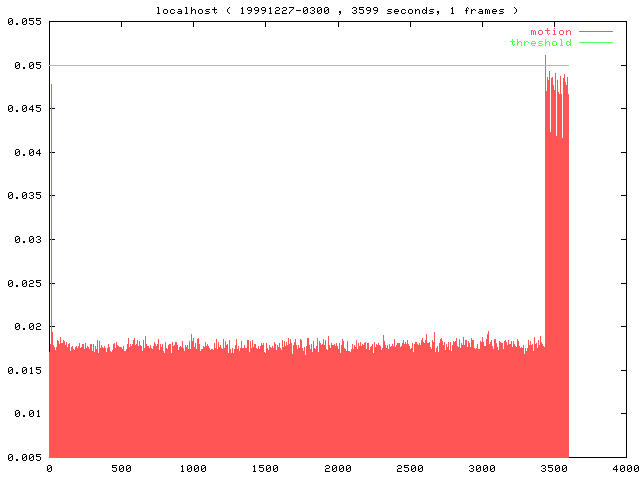
Task: Click the 2000 x-axis tick label
Action: point(337,469)
